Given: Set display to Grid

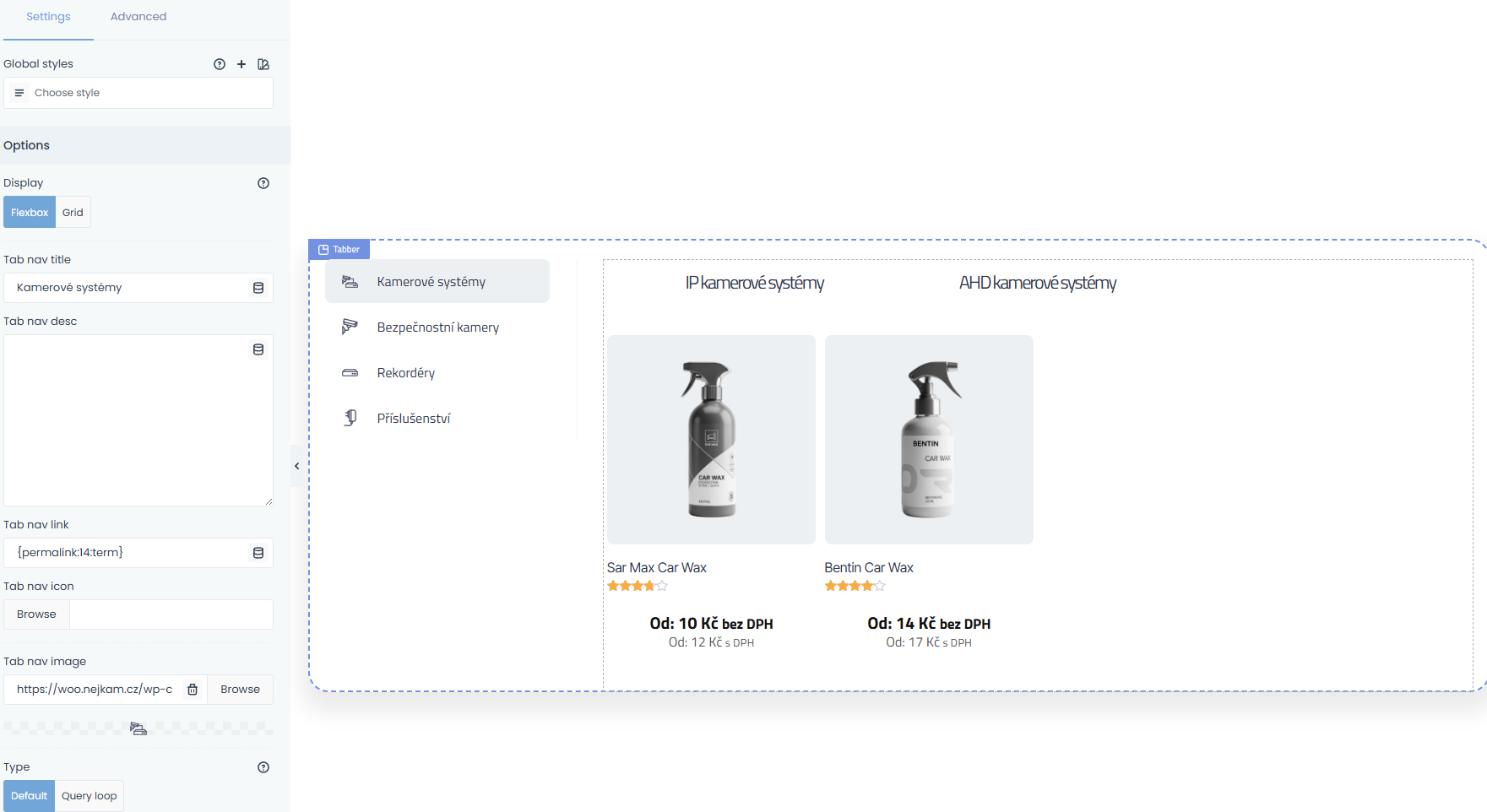Looking at the screenshot, I should click(73, 213).
